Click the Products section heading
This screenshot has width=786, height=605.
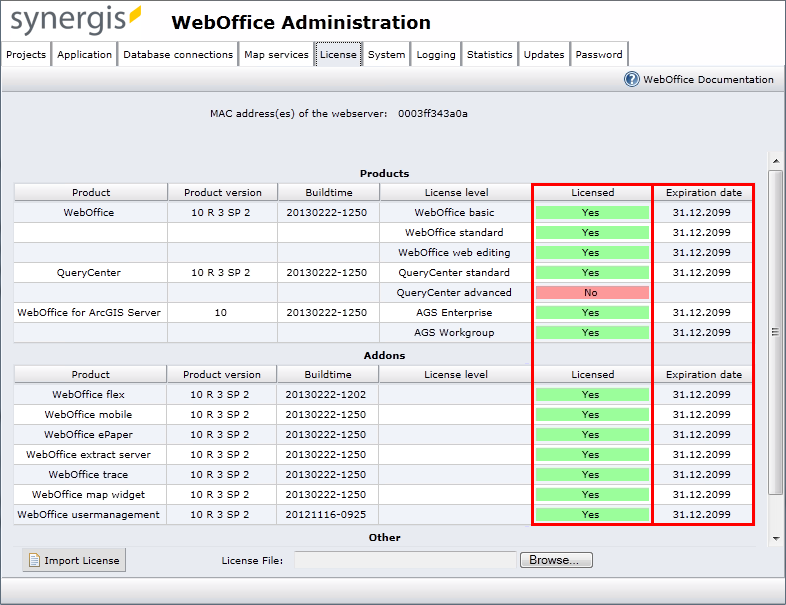(x=384, y=173)
